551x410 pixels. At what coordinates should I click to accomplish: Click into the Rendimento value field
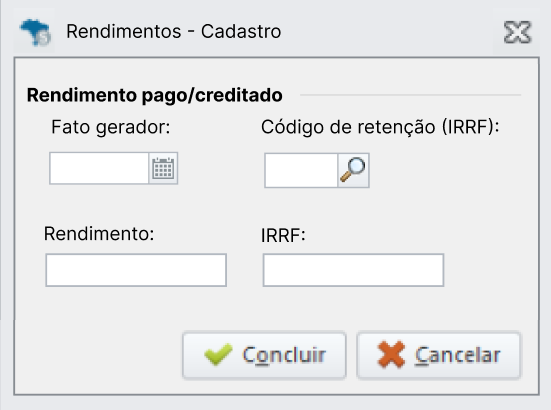coord(136,270)
